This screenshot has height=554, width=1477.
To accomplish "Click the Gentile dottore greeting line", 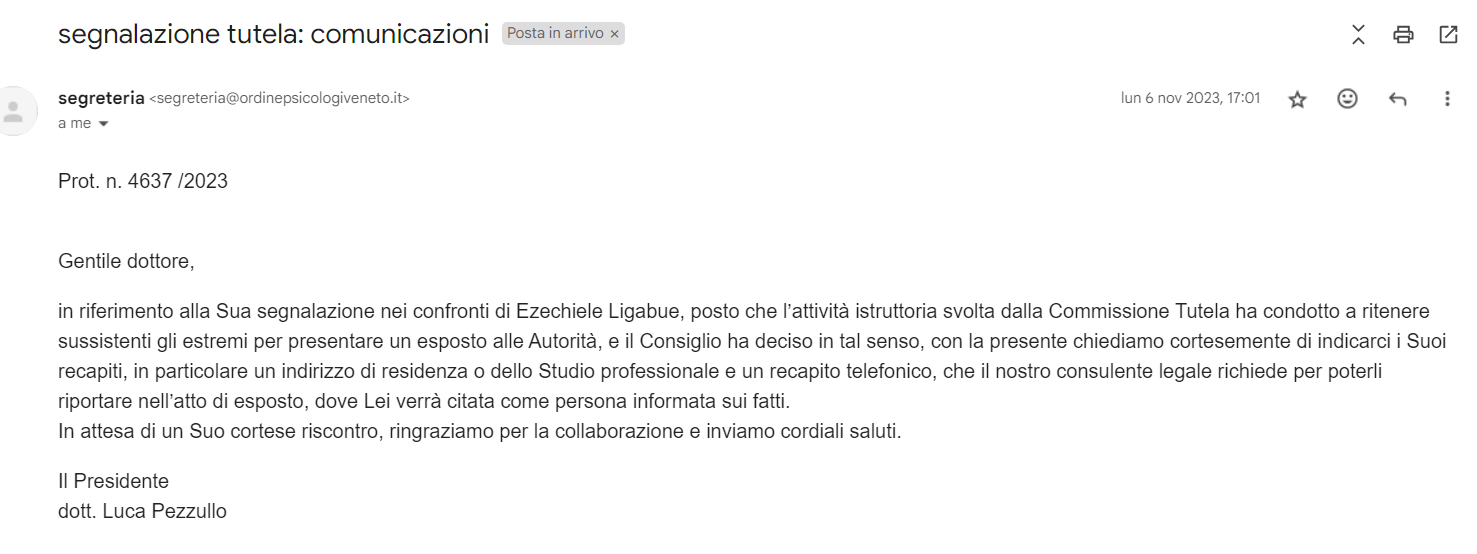I will (126, 263).
